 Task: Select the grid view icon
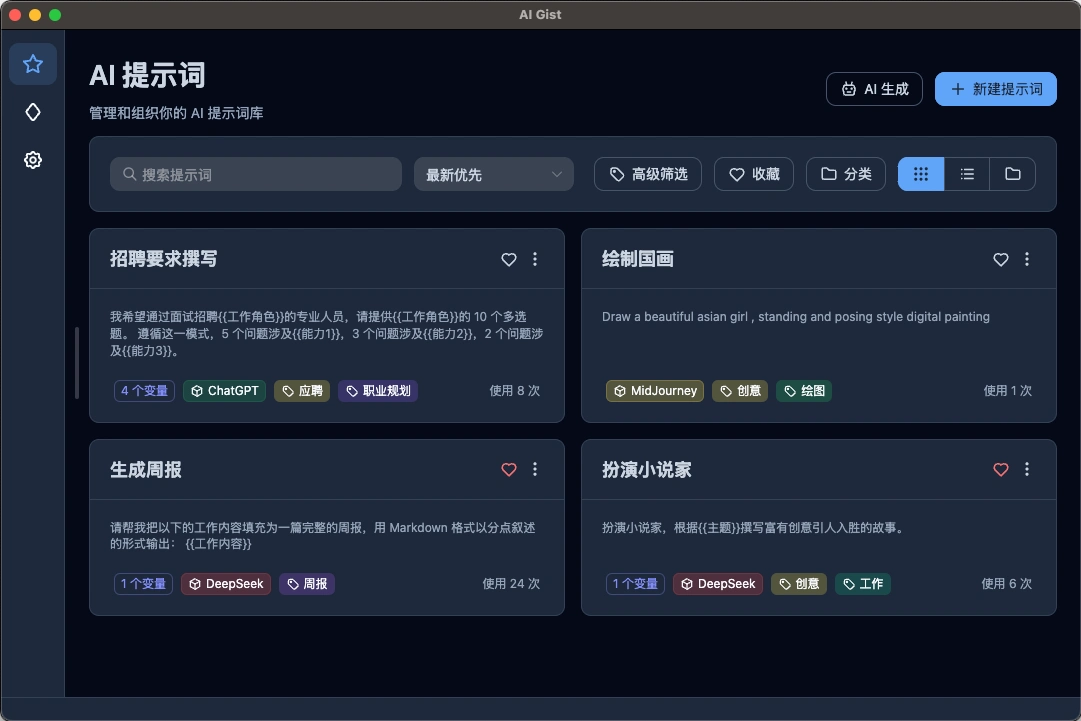pyautogui.click(x=920, y=173)
